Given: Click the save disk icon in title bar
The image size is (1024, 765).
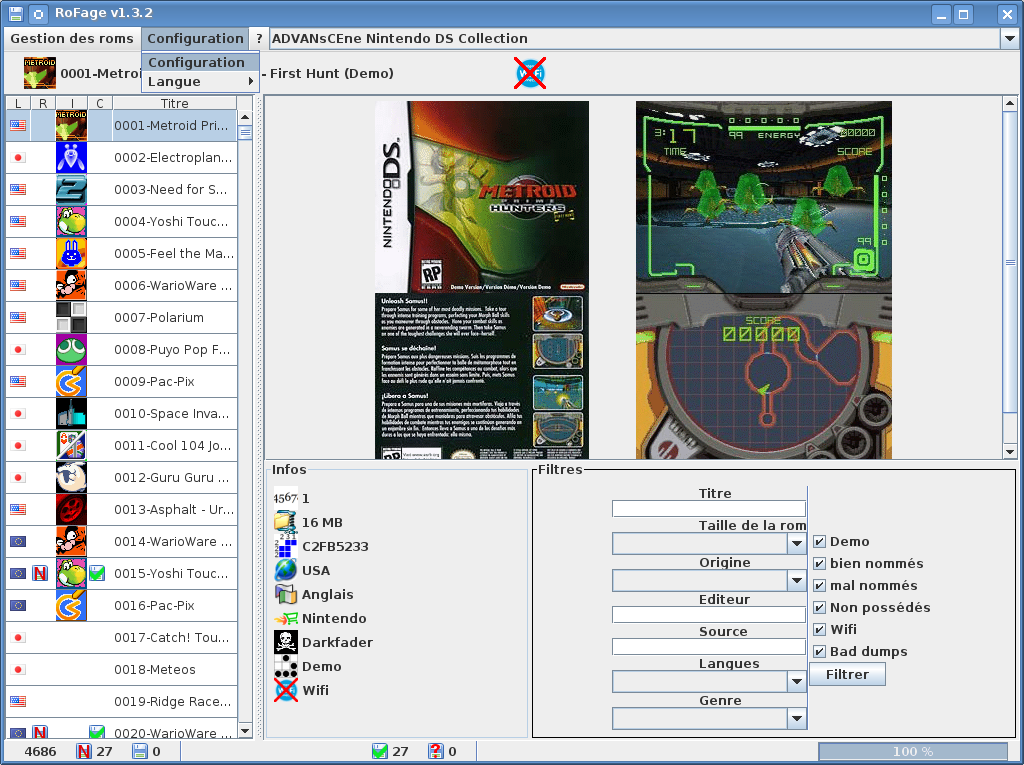Looking at the screenshot, I should [x=16, y=14].
